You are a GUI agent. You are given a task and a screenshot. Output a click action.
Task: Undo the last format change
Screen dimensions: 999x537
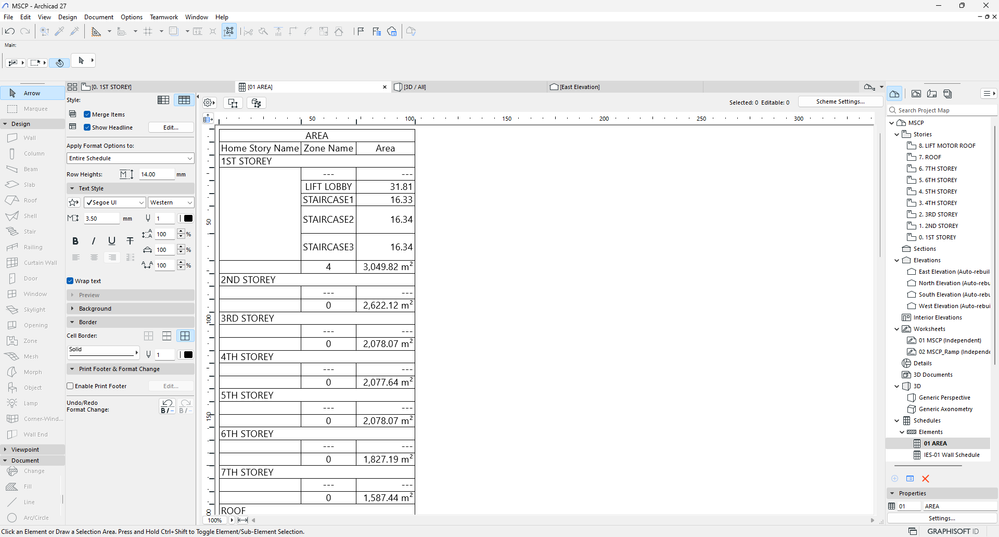[167, 406]
